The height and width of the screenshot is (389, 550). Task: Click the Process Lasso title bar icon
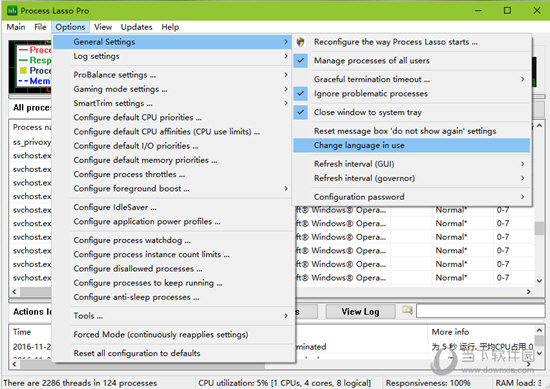pyautogui.click(x=12, y=11)
